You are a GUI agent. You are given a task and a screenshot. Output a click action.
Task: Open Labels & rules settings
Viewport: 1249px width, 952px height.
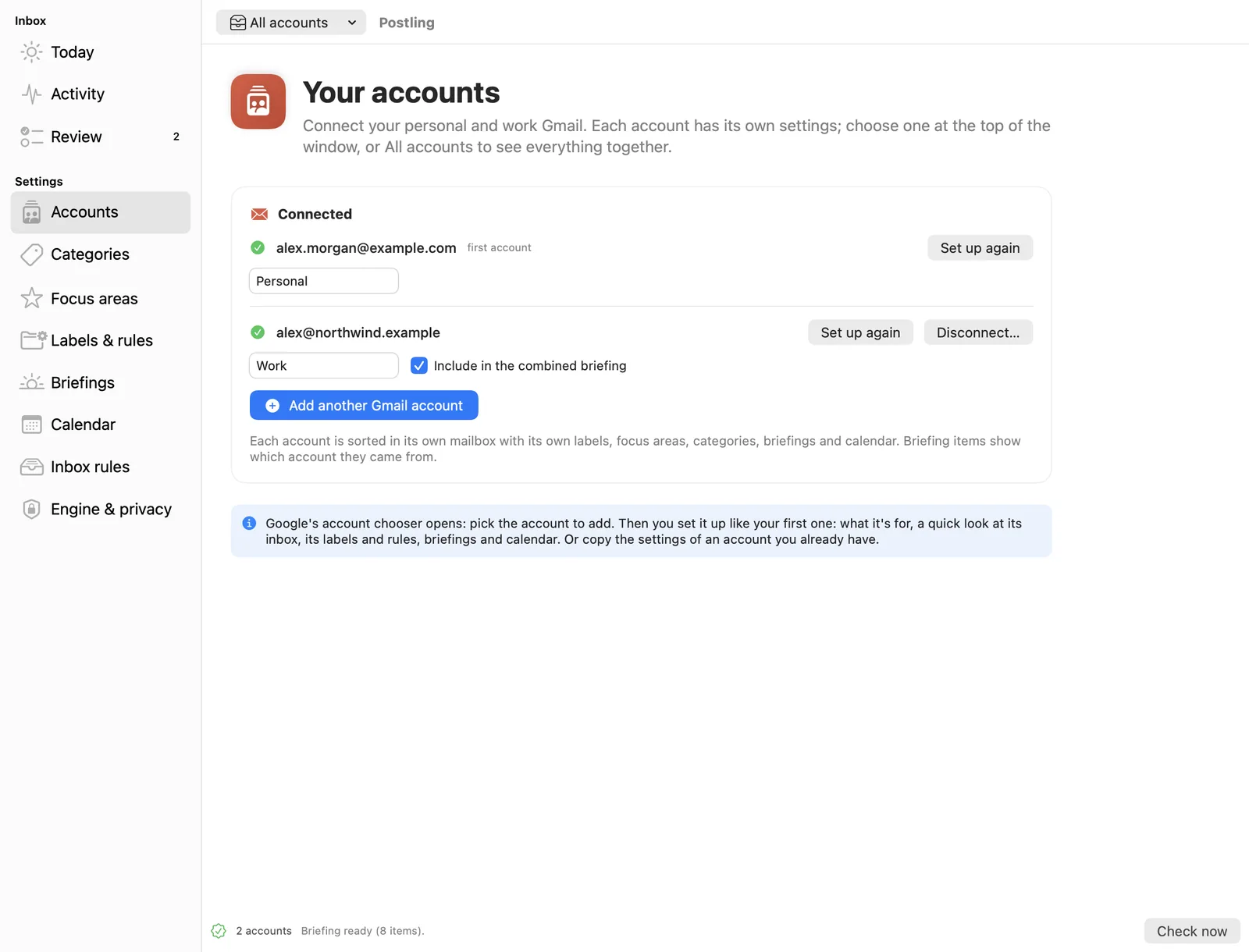[100, 340]
